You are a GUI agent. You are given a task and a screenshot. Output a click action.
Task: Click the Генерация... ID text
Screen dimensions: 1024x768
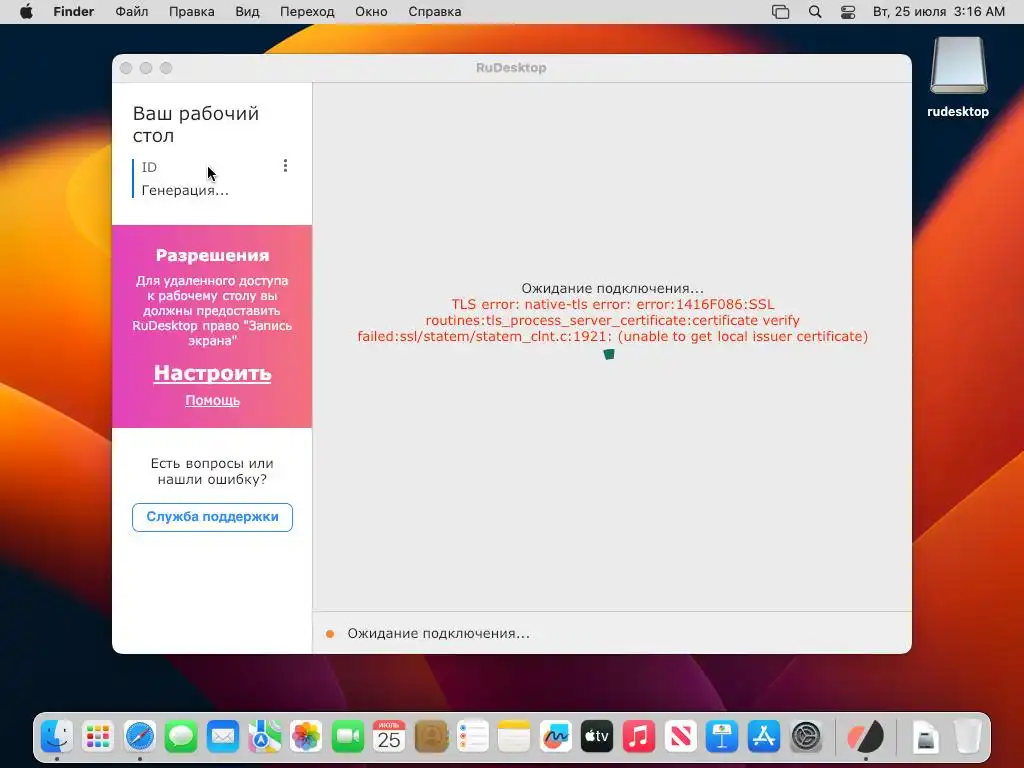tap(185, 191)
